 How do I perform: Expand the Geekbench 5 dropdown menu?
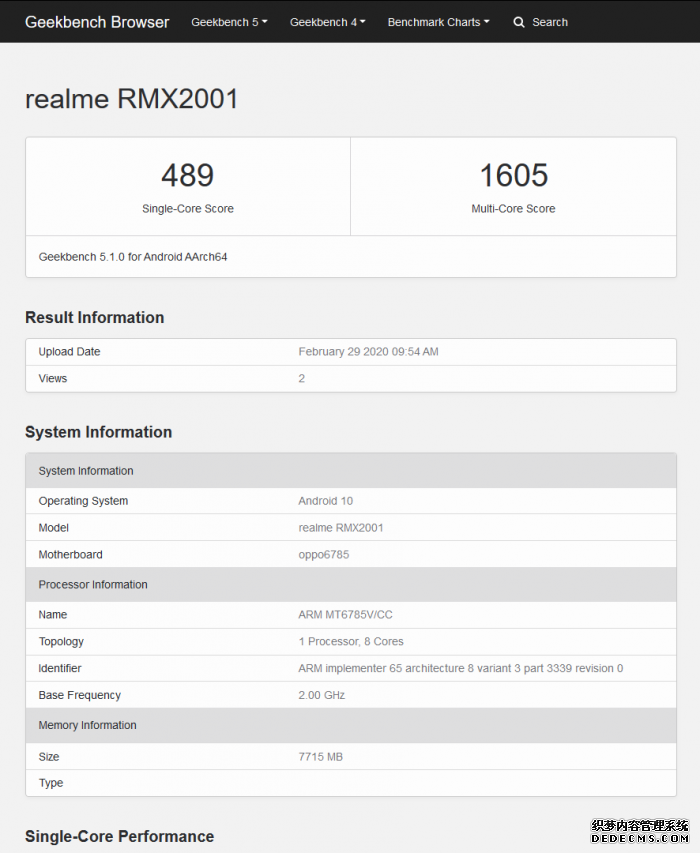point(229,22)
